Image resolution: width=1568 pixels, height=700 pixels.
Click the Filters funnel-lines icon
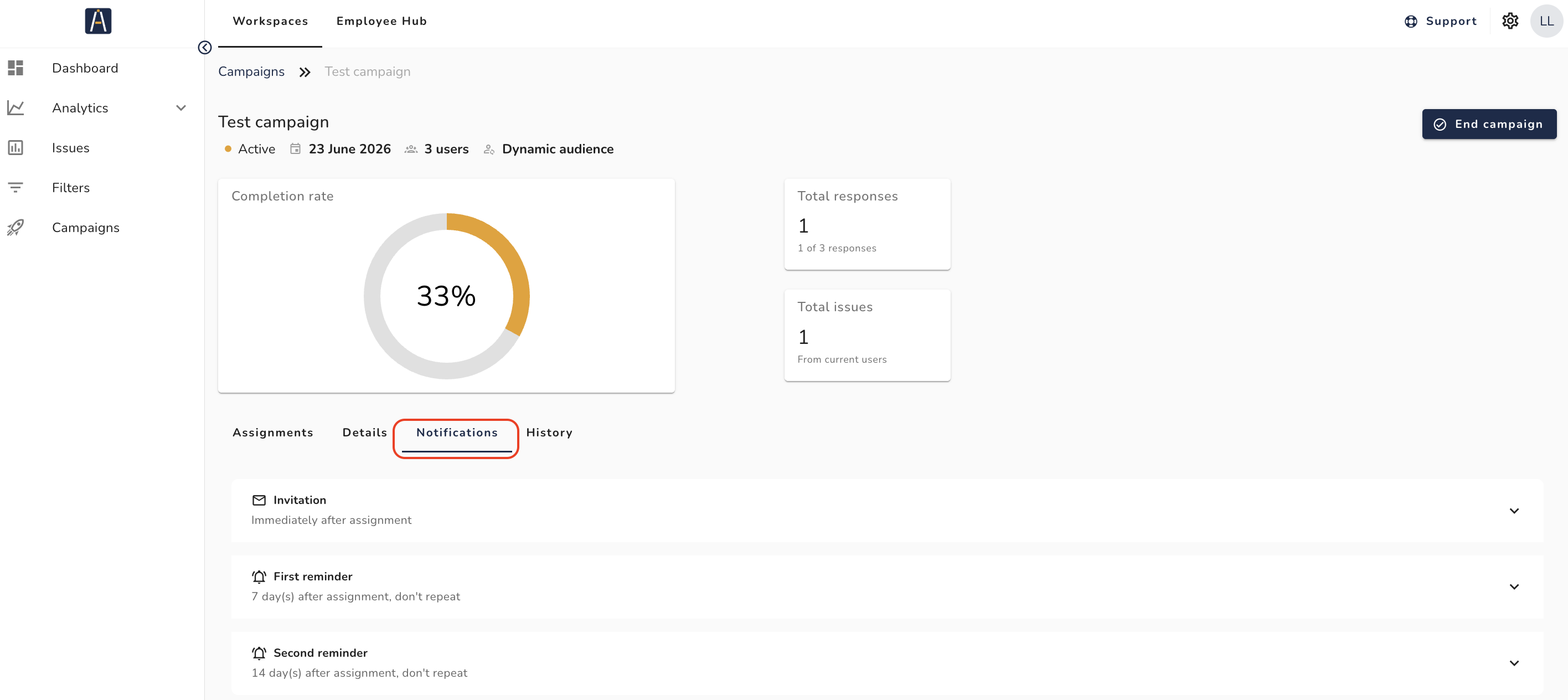(15, 188)
